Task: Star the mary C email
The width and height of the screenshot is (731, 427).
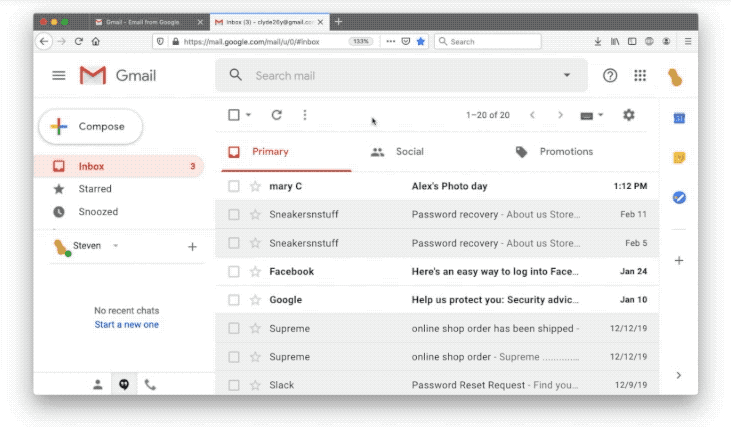Action: 255,186
